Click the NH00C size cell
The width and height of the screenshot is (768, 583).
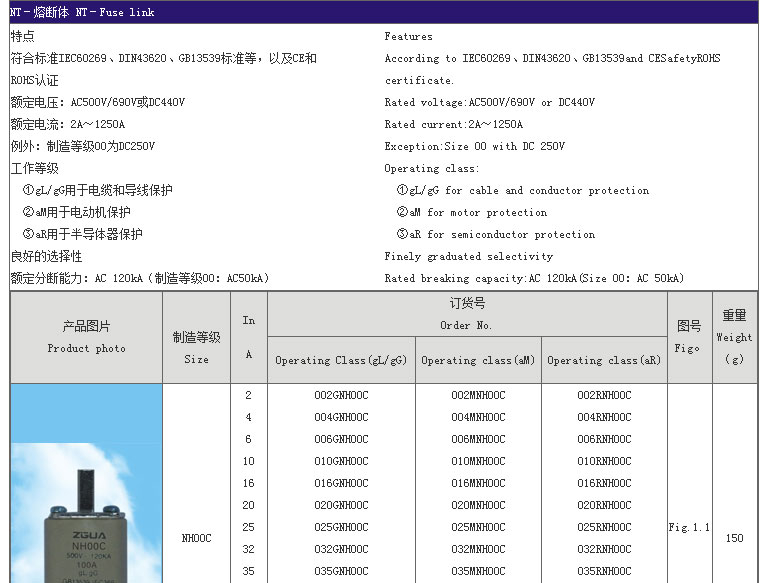(x=196, y=538)
